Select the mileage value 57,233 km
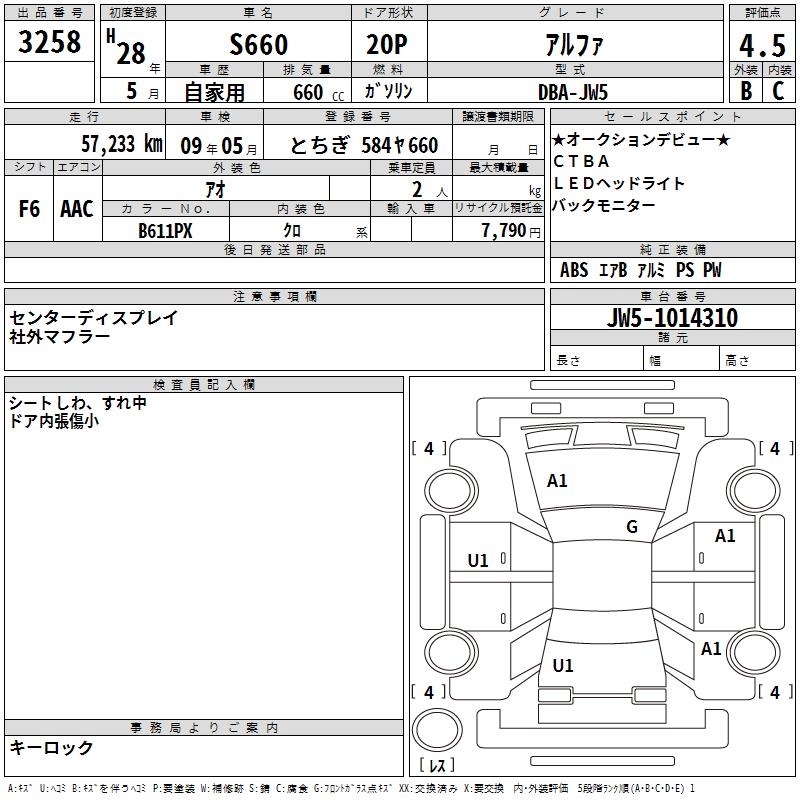This screenshot has height=800, width=800. [x=120, y=144]
